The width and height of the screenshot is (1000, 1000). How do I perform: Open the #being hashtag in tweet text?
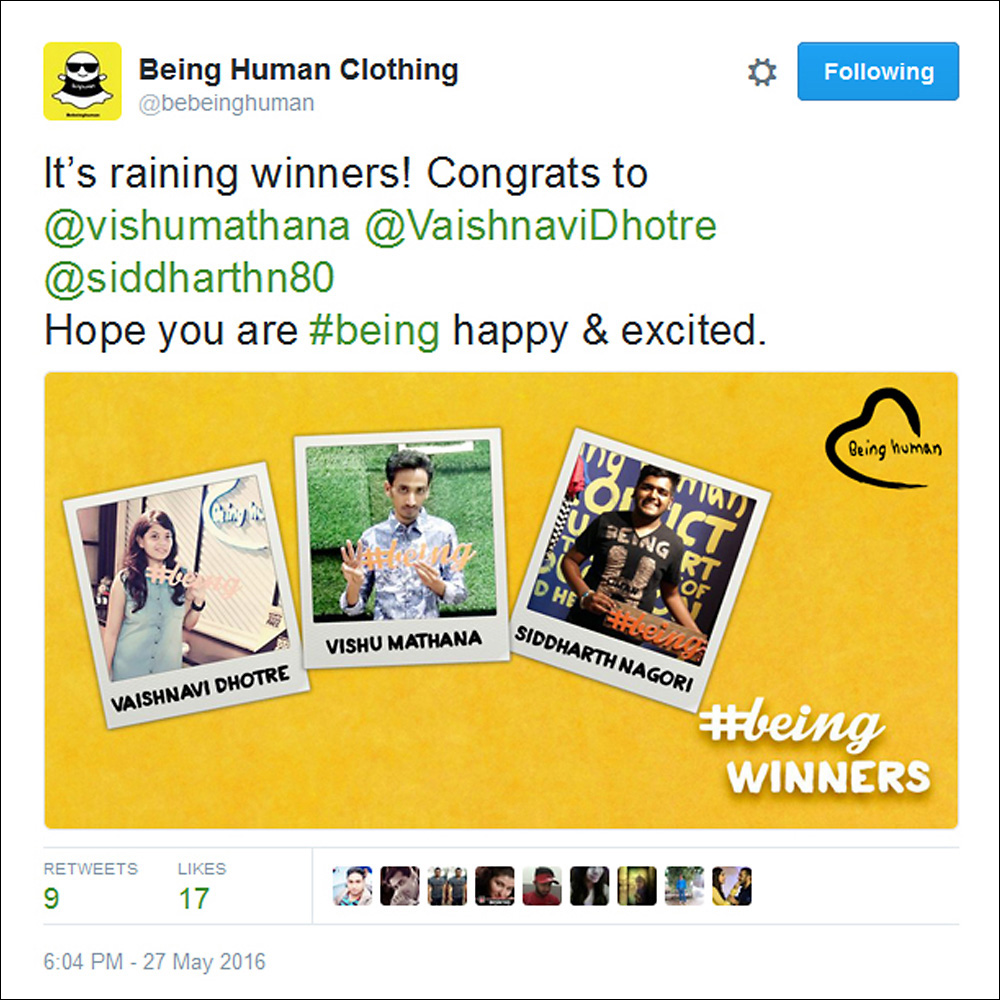tap(374, 331)
